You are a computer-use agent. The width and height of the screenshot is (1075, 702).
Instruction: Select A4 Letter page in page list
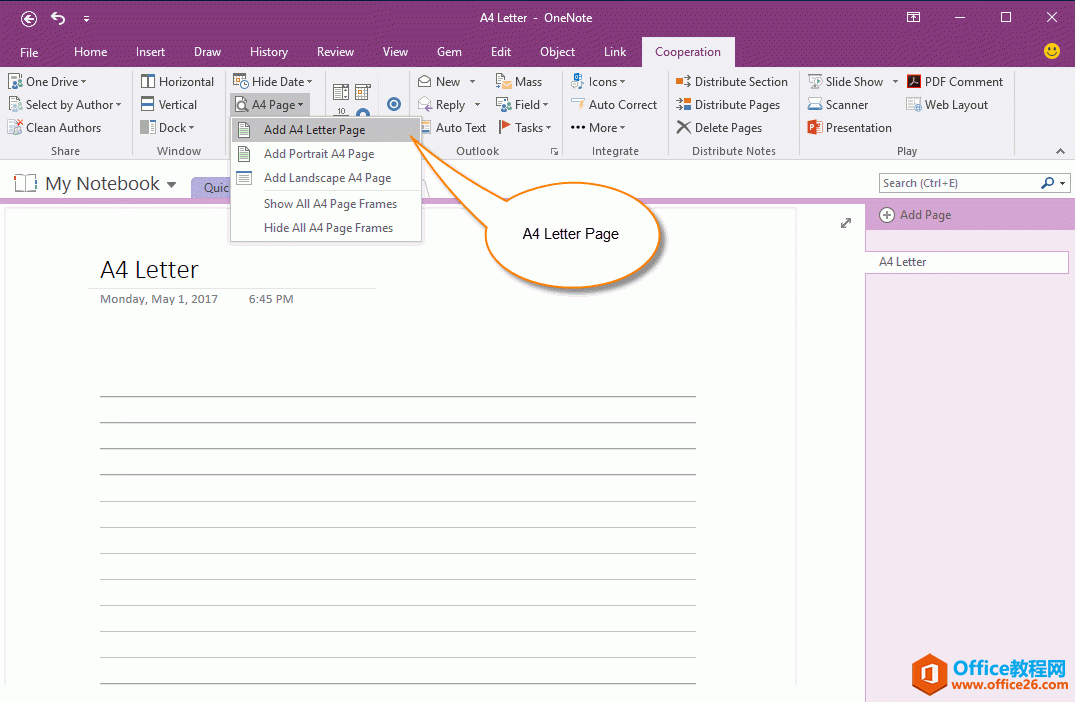pos(966,262)
